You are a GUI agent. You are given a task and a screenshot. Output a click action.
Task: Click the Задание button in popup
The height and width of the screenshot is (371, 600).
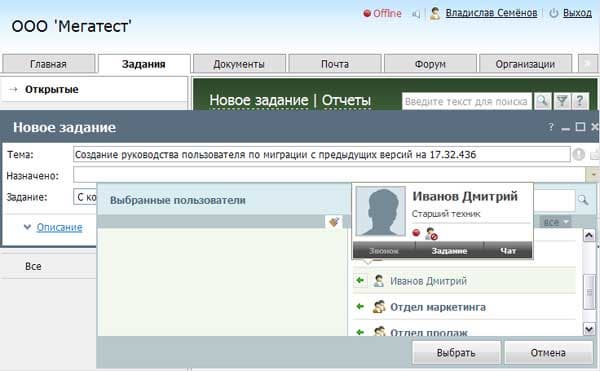[449, 251]
